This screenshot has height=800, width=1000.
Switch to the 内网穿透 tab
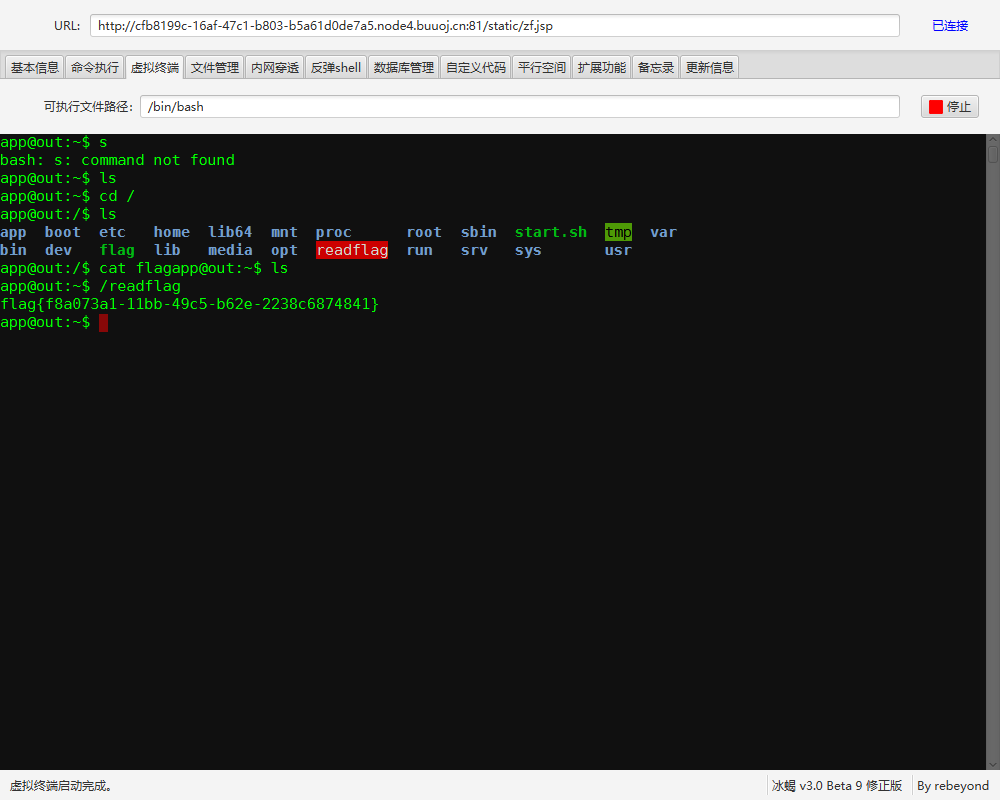tap(274, 67)
